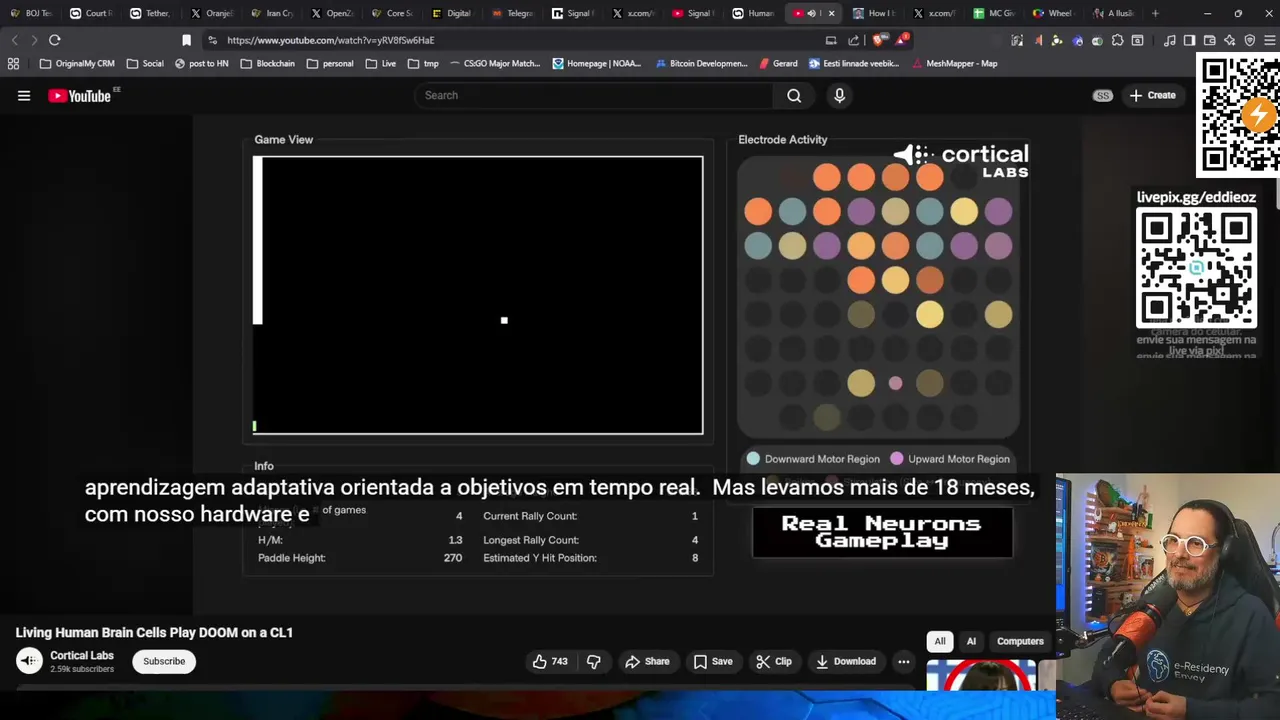The height and width of the screenshot is (720, 1280).
Task: Open the Gerard bookmark
Action: (778, 63)
